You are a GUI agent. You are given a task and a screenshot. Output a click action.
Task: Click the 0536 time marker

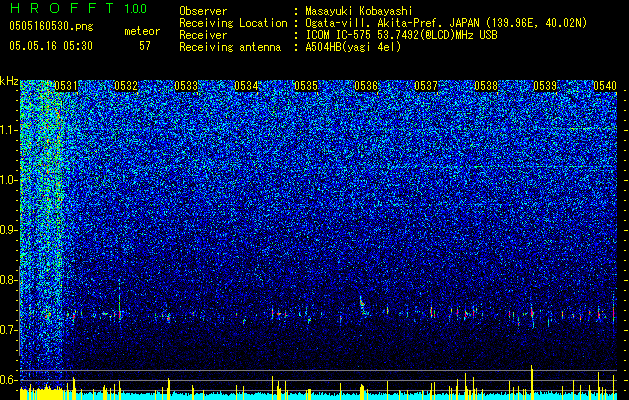coord(366,86)
